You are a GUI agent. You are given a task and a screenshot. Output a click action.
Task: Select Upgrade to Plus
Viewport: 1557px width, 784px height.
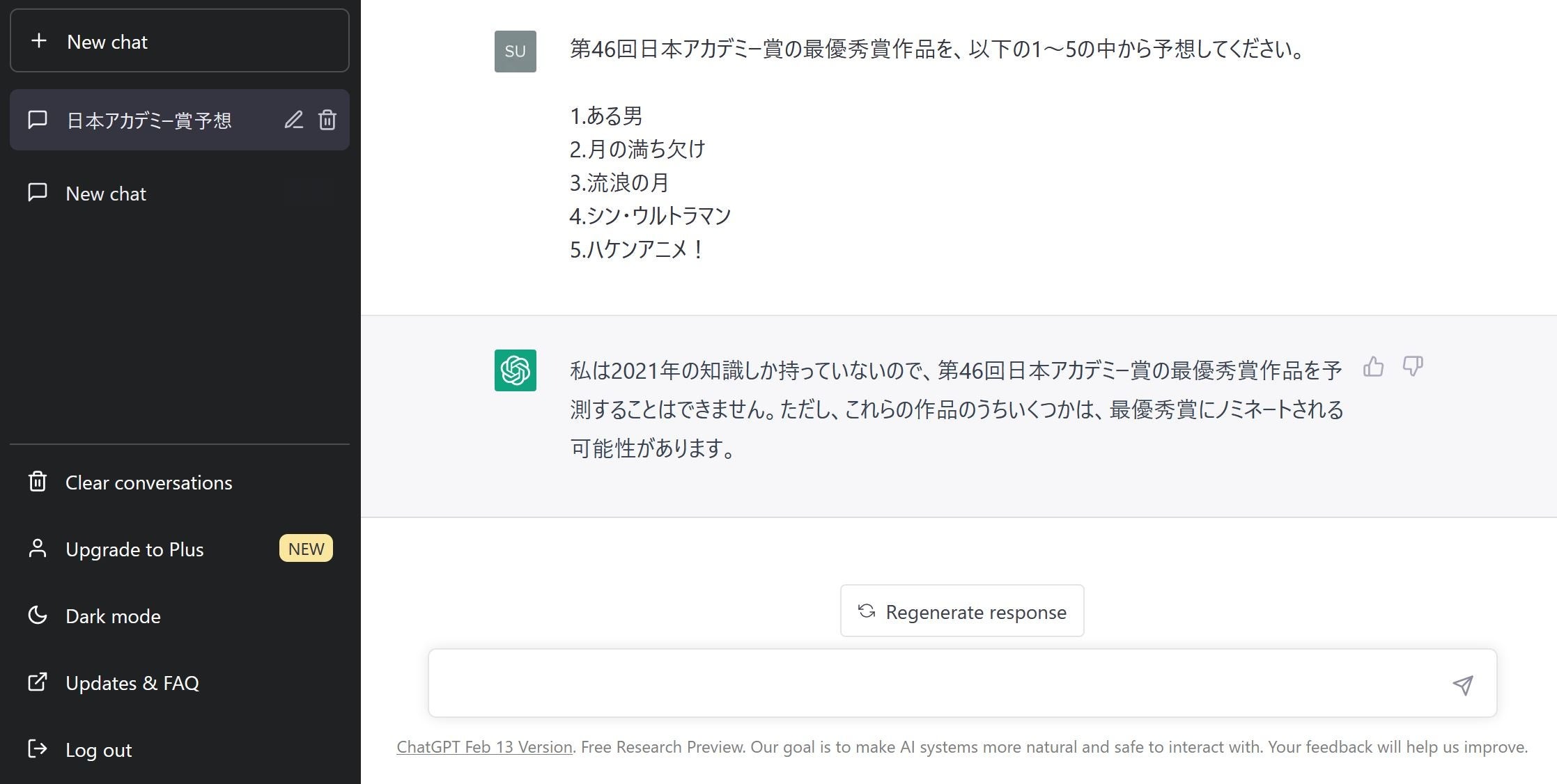[134, 549]
